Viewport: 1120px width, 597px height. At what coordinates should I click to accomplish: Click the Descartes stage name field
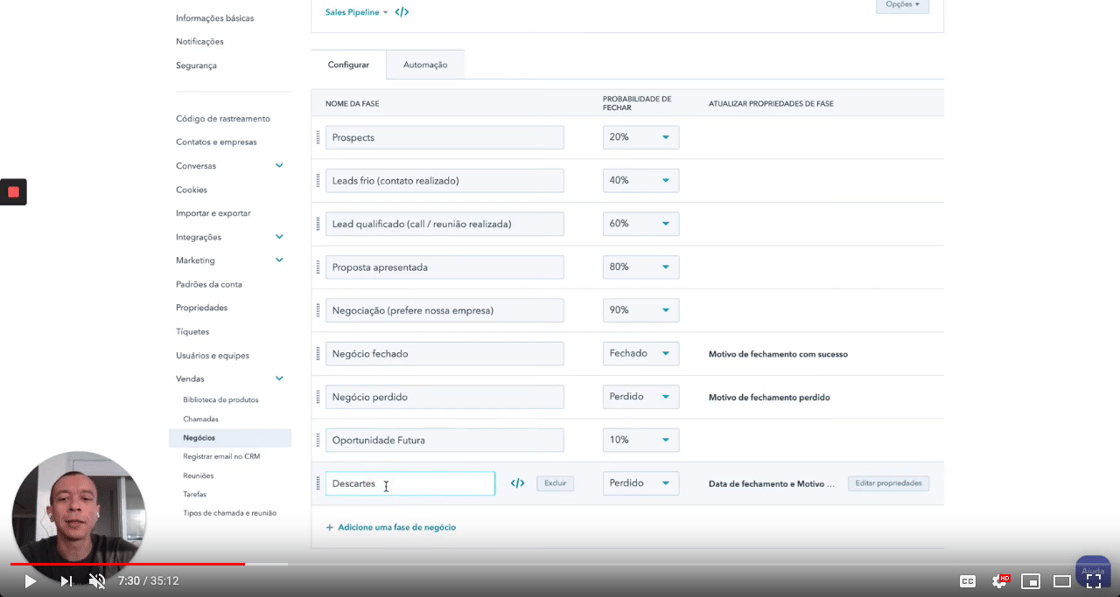410,483
